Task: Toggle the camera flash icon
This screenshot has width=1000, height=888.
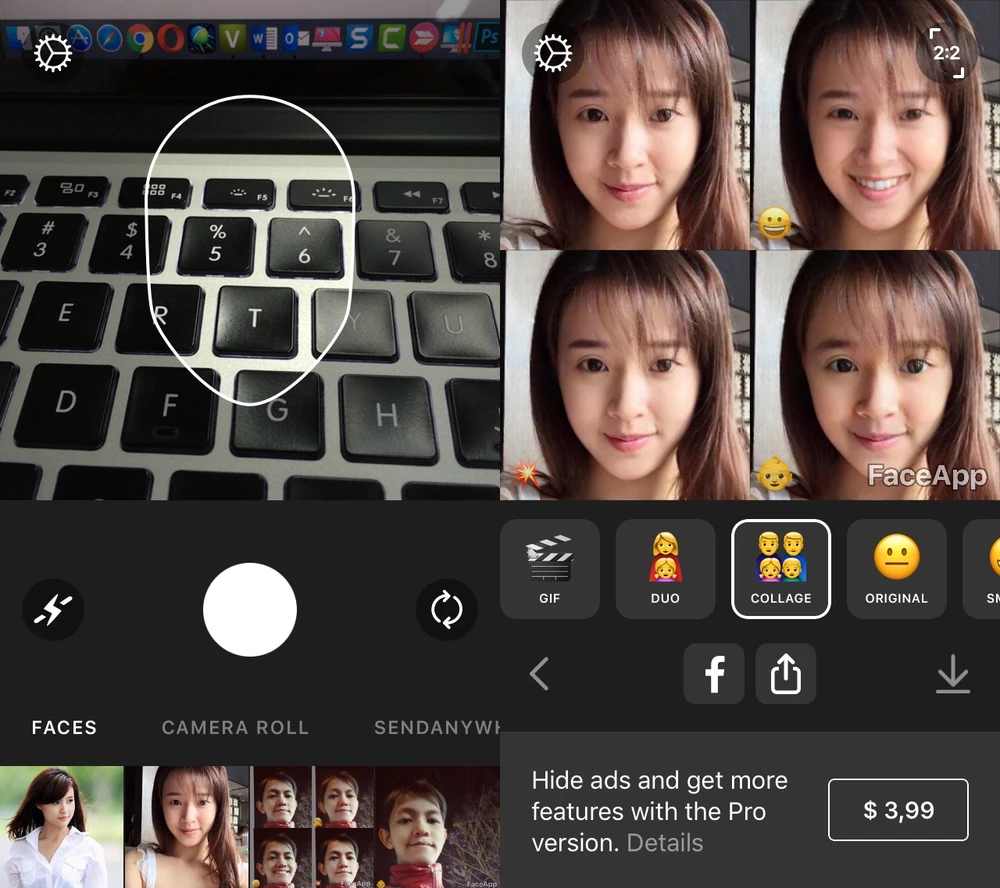Action: point(53,609)
